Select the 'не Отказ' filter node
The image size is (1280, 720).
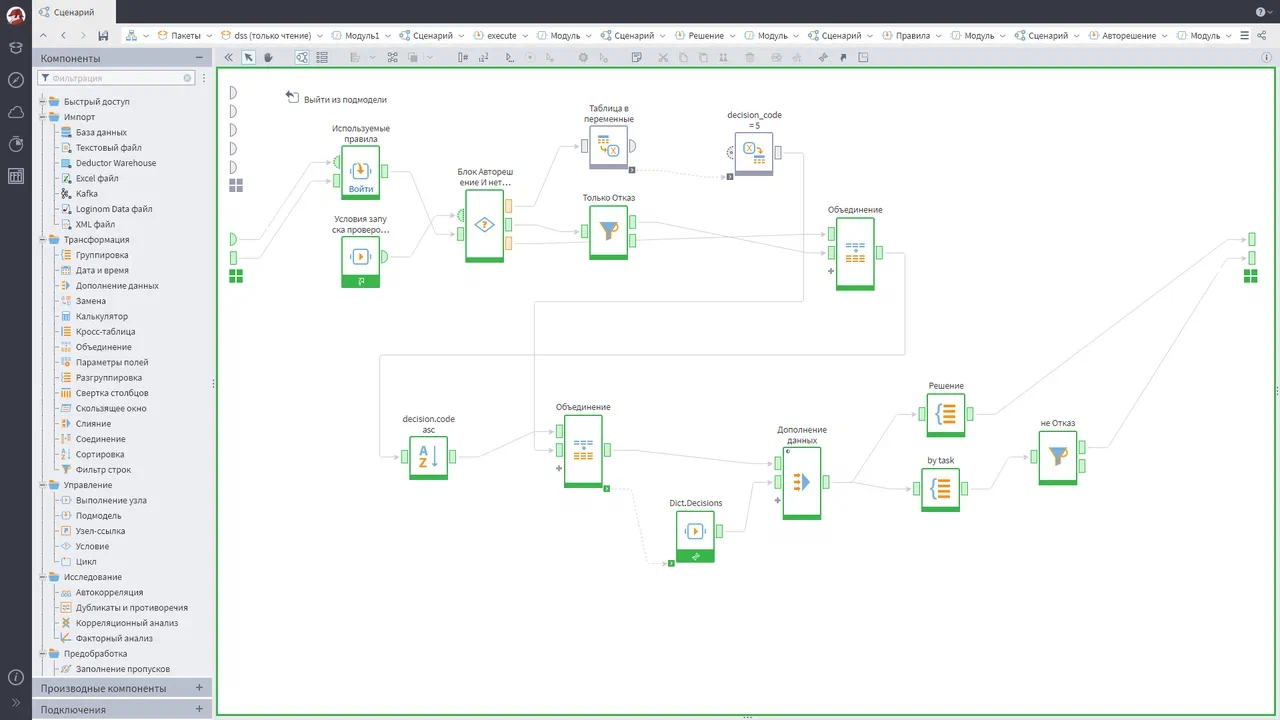[1058, 457]
